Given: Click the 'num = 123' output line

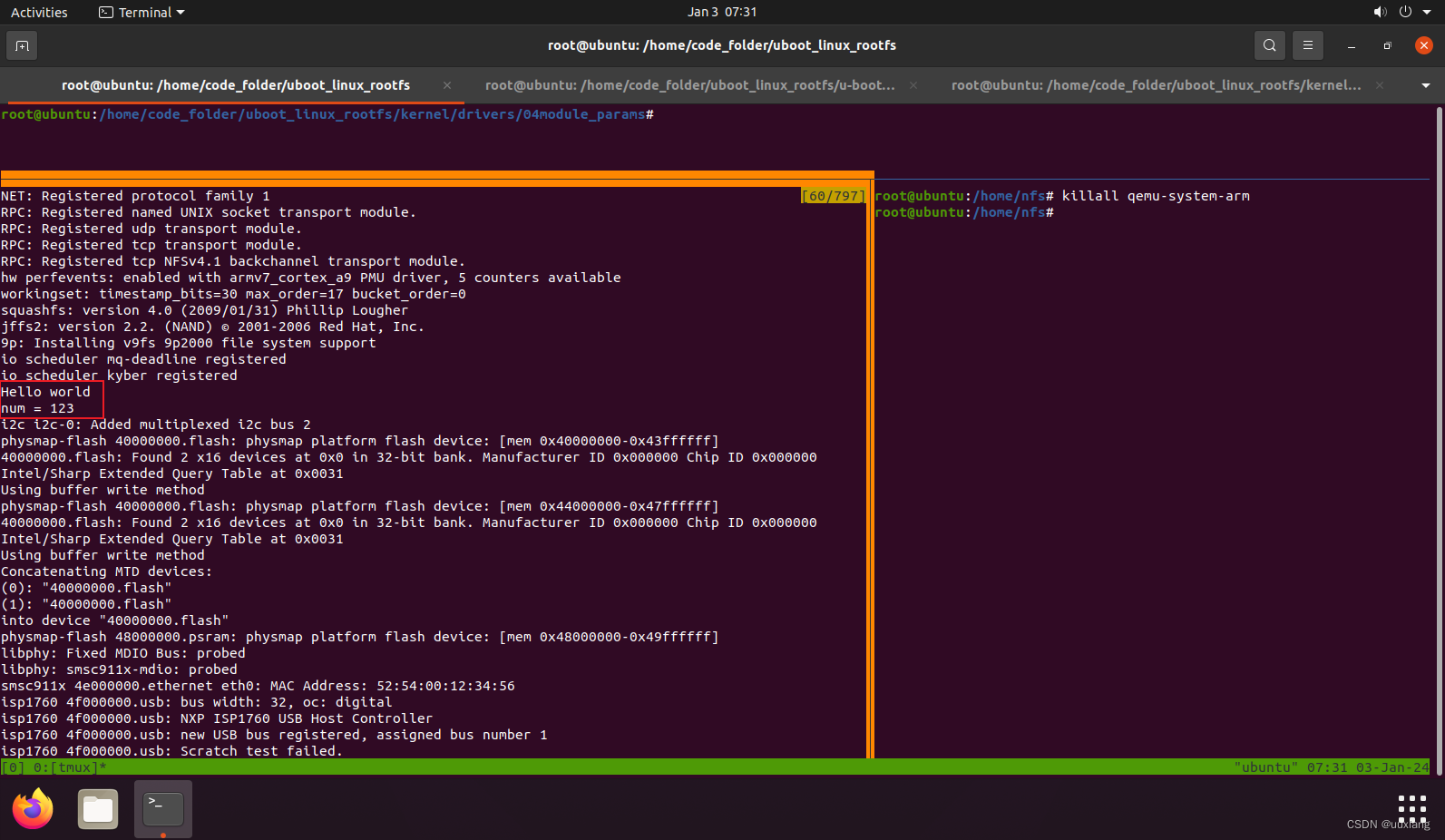Looking at the screenshot, I should point(37,408).
